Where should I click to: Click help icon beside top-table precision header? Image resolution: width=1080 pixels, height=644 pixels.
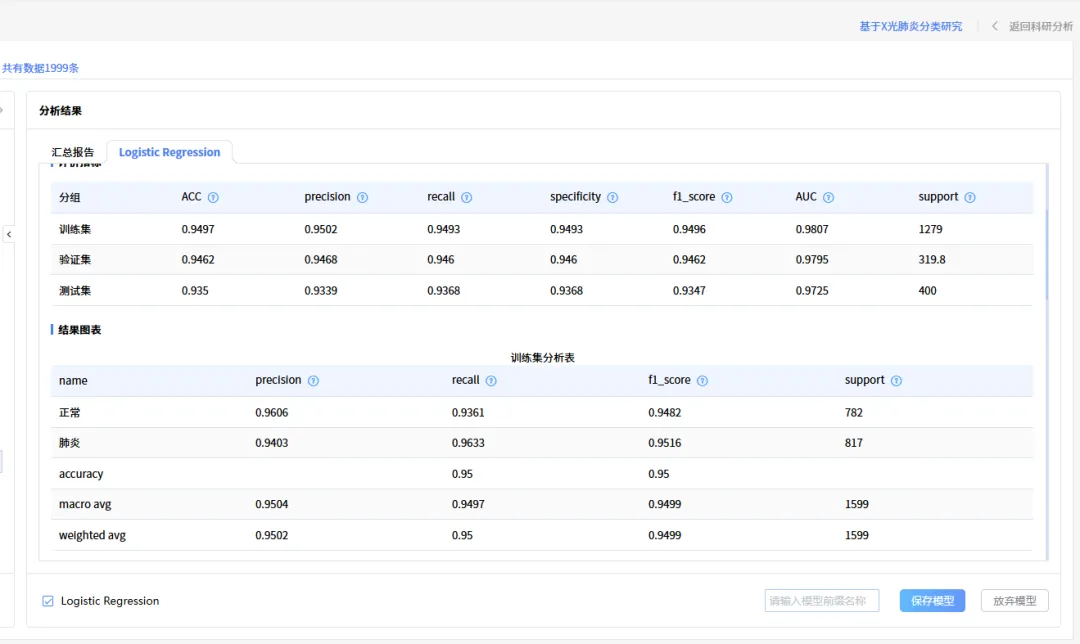[362, 198]
